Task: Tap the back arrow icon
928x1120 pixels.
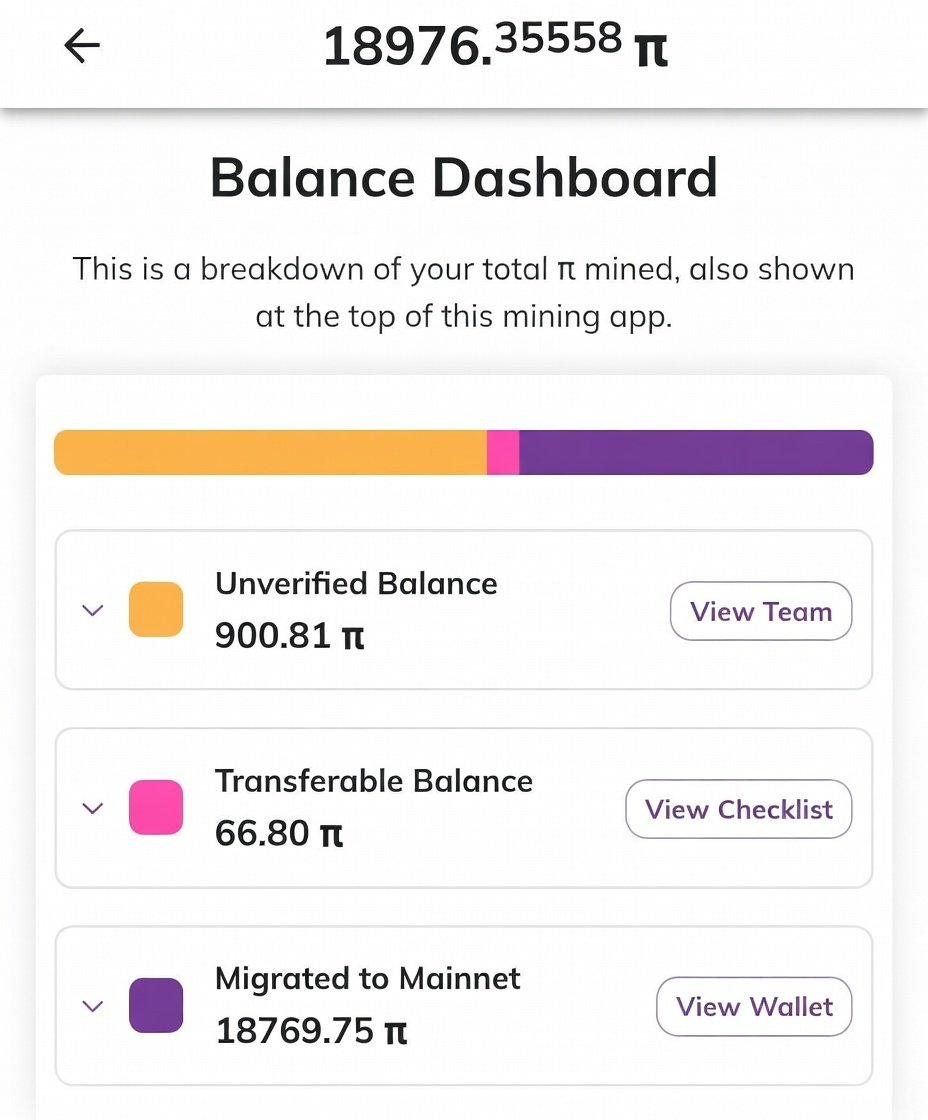Action: pos(82,46)
